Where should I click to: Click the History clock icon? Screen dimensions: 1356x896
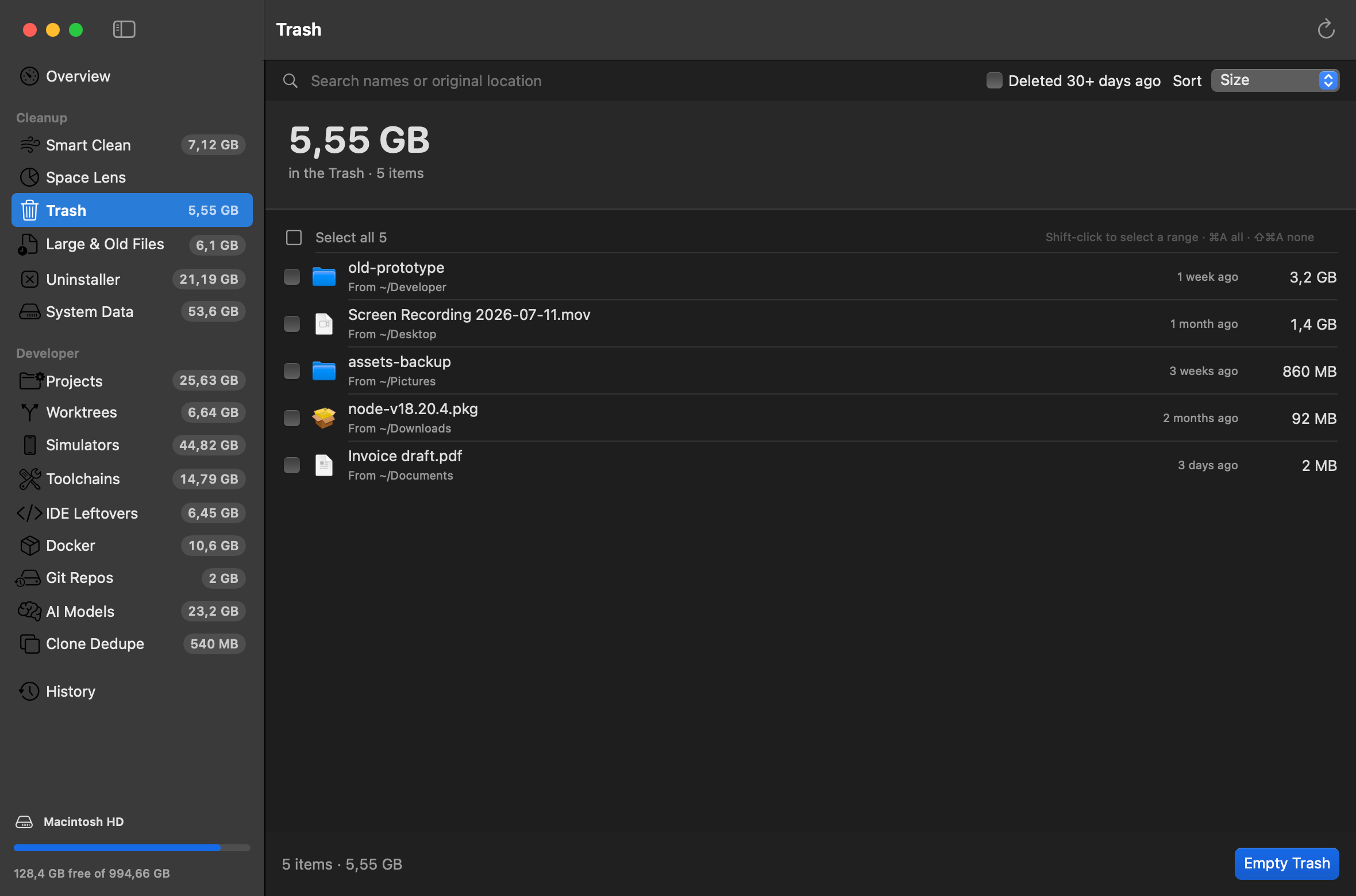[29, 691]
